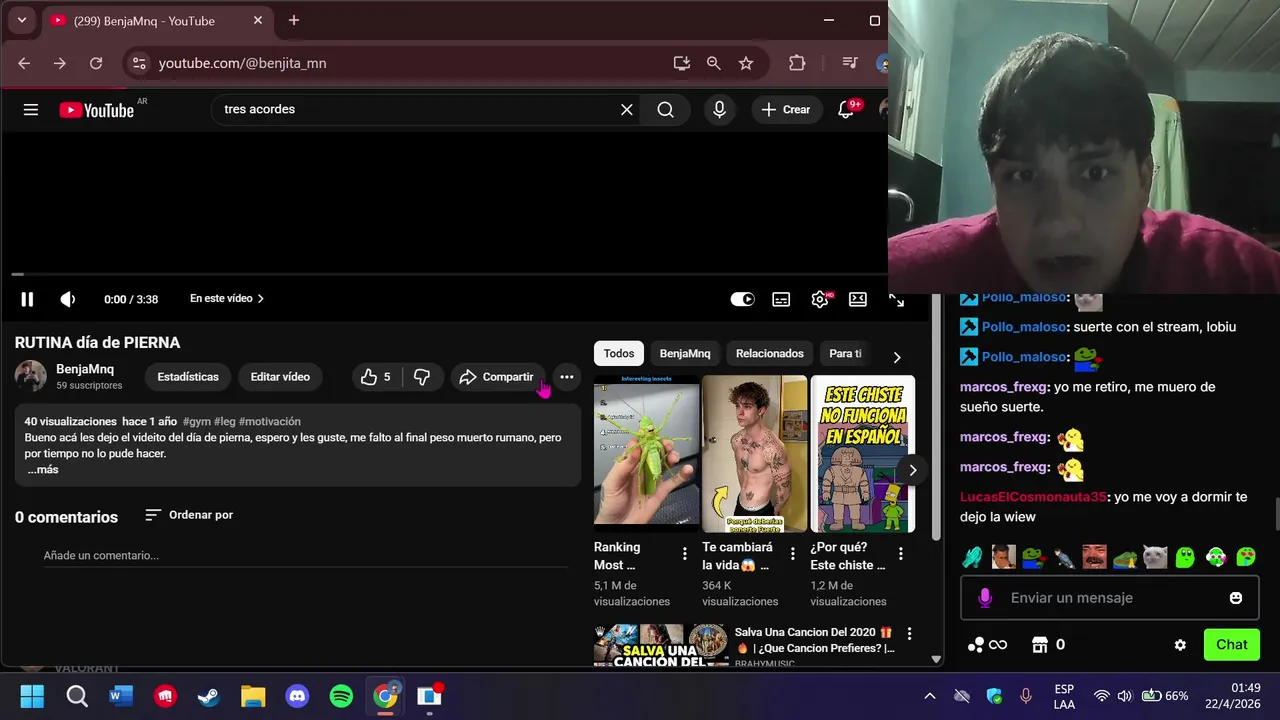1280x720 pixels.
Task: Mute the video volume
Action: pyautogui.click(x=68, y=299)
